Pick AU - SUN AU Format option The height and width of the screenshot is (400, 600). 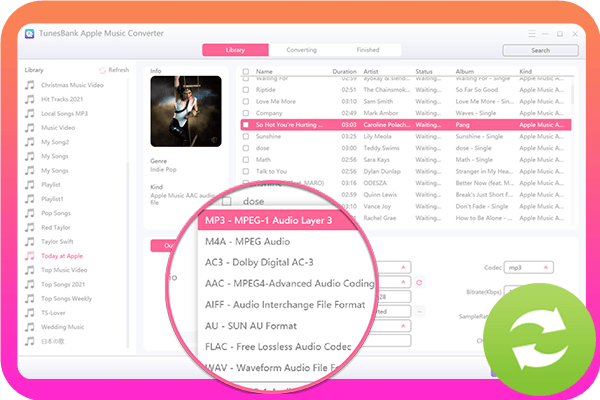coord(251,326)
